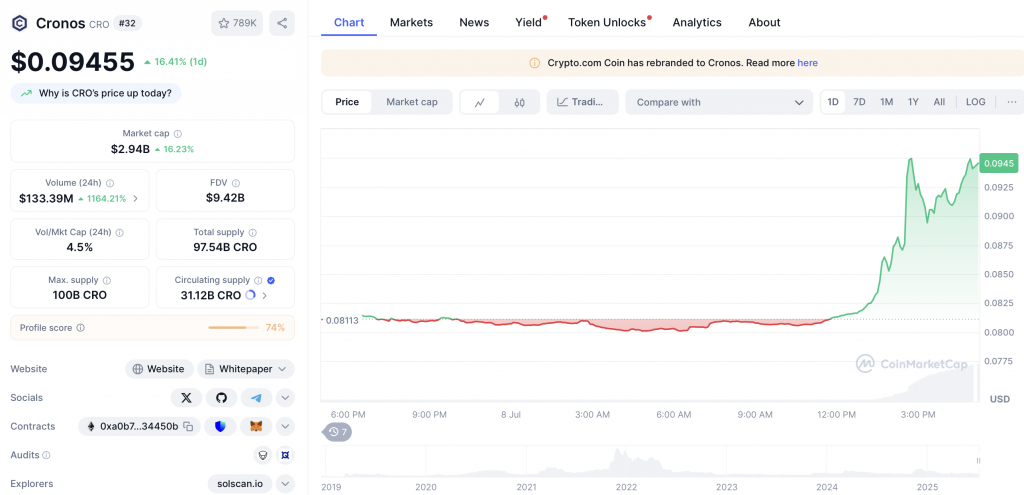Click the MetaMask fox icon
Screen dimensions: 1024x495
coord(257,426)
